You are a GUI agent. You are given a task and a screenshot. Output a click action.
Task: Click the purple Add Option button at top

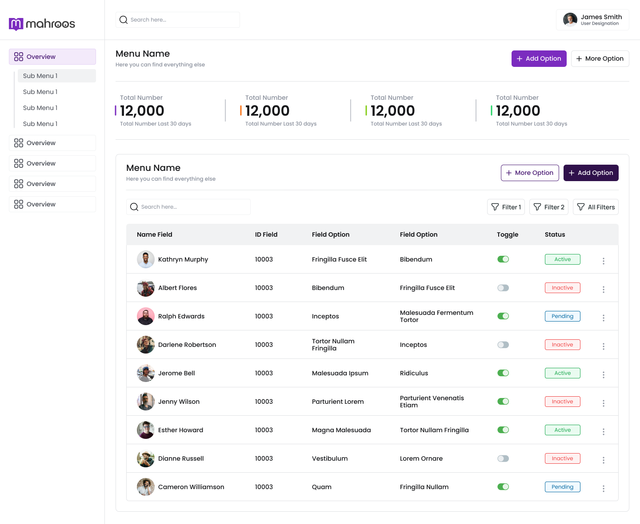(x=538, y=59)
